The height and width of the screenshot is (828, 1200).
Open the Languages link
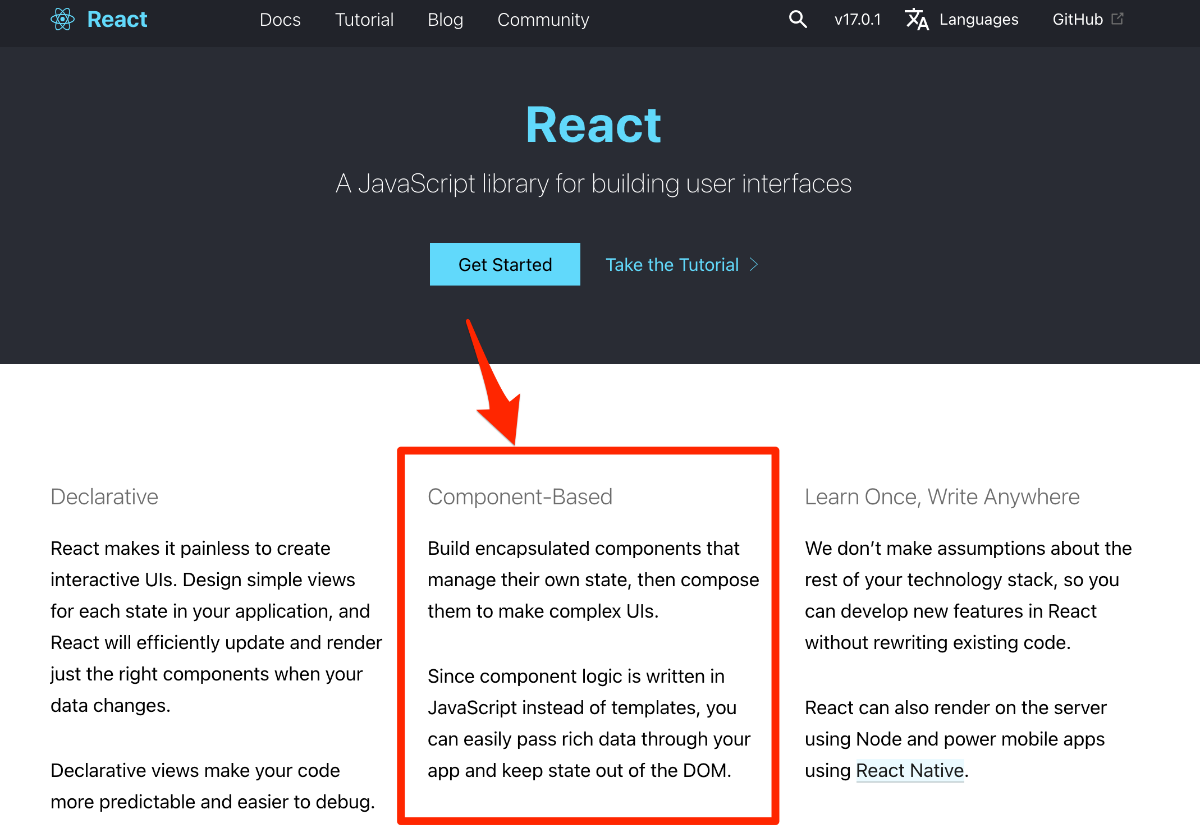(979, 20)
